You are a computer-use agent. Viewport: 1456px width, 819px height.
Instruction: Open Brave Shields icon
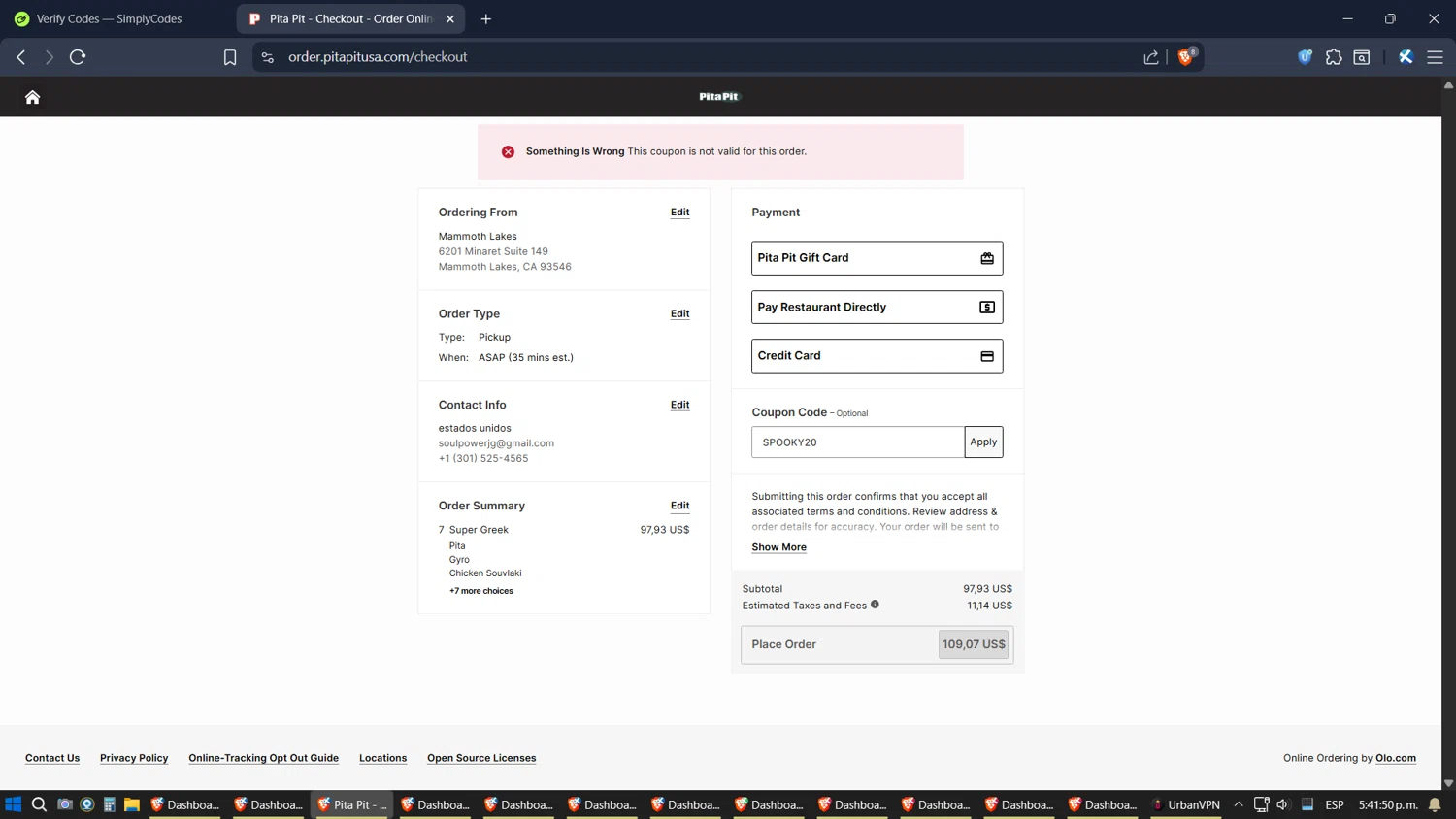click(x=1185, y=57)
